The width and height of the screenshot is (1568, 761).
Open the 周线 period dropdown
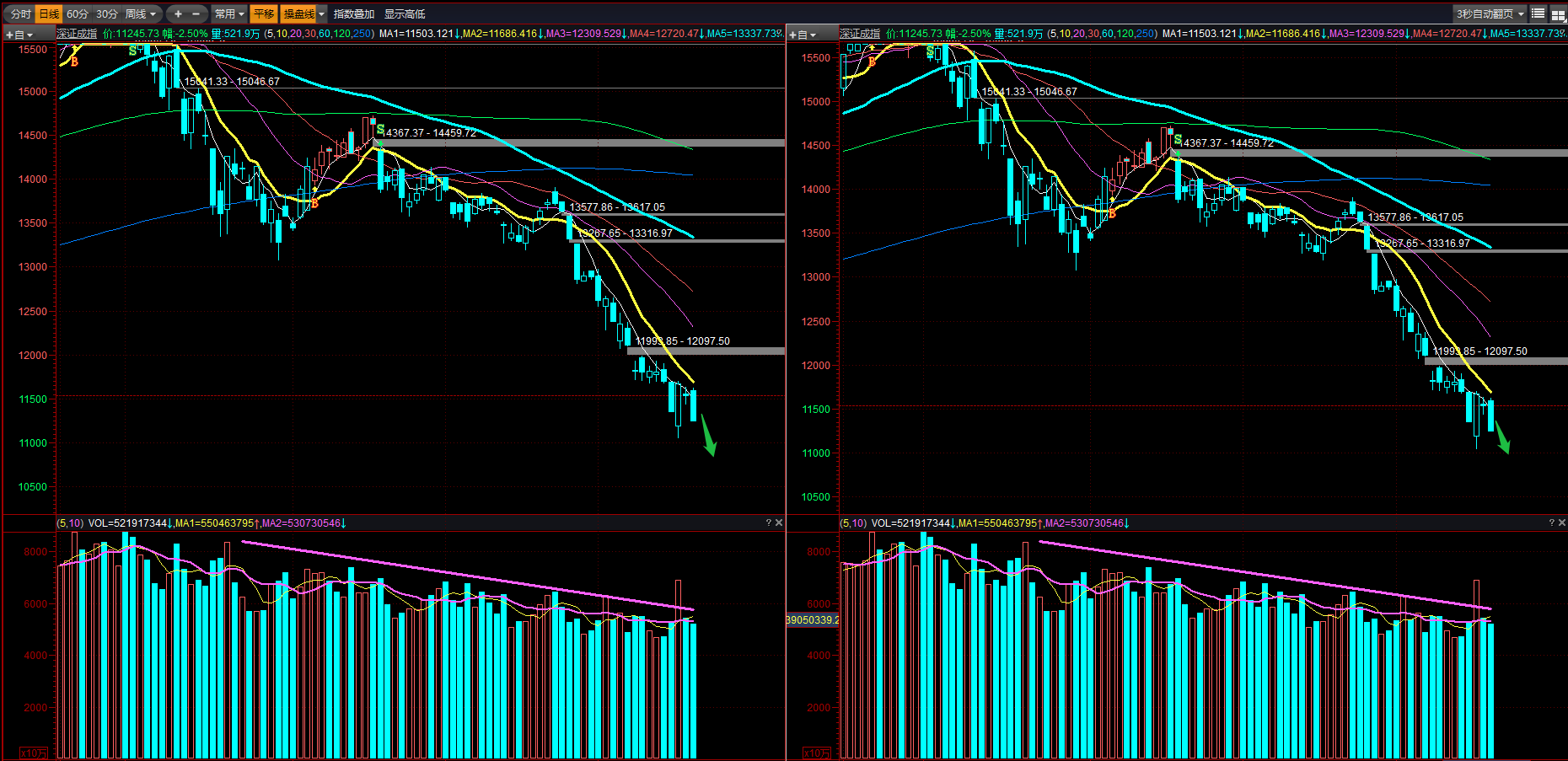(x=141, y=13)
